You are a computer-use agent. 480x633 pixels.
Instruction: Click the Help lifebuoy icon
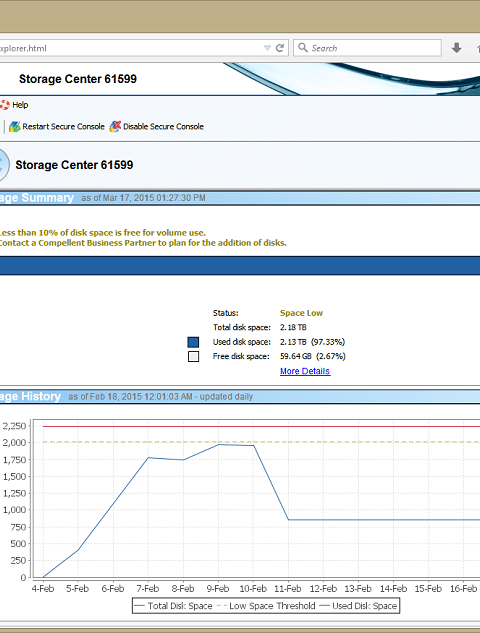tap(4, 105)
